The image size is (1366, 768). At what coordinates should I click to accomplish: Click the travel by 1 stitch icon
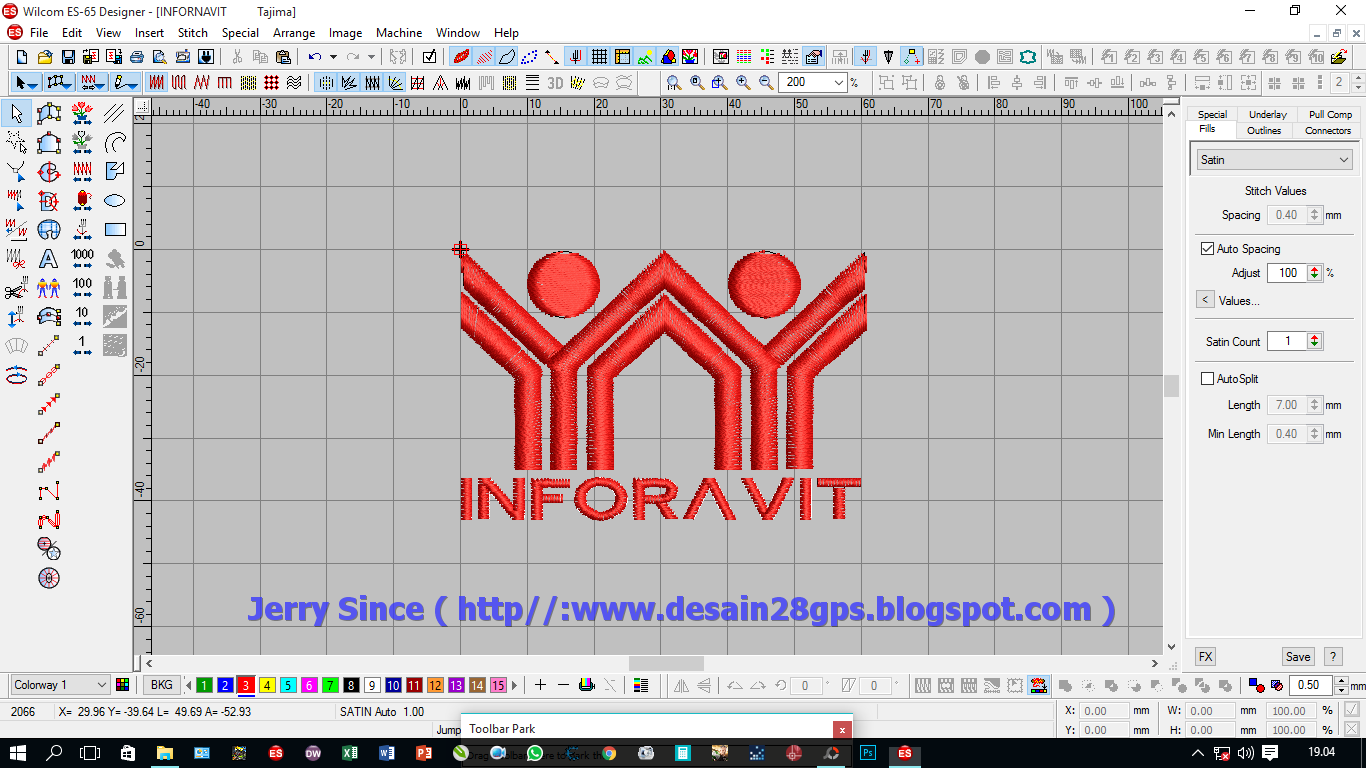(82, 346)
